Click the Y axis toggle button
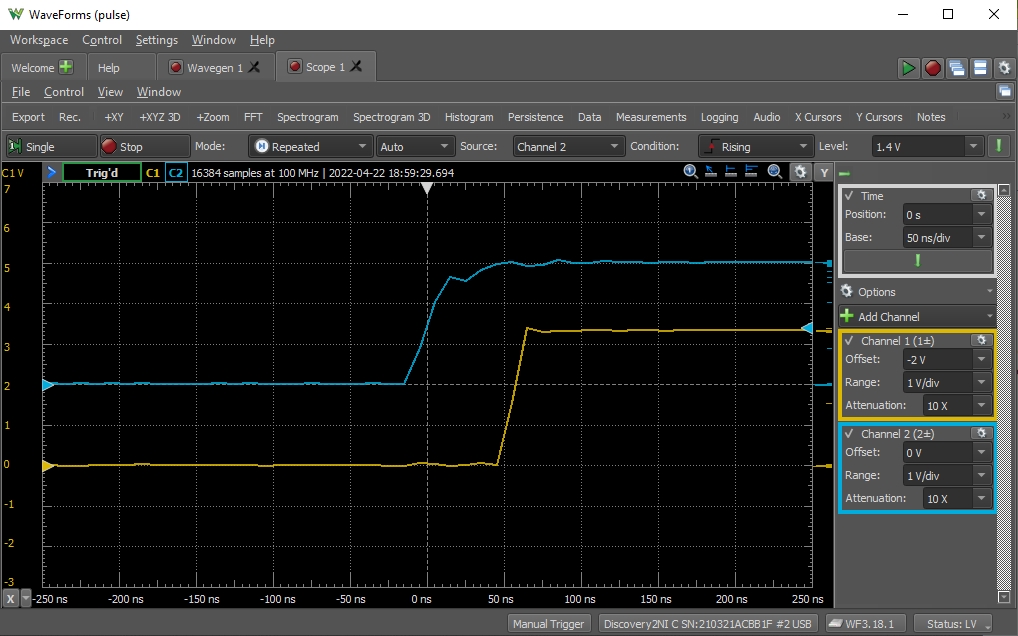The width and height of the screenshot is (1018, 636). coord(824,172)
